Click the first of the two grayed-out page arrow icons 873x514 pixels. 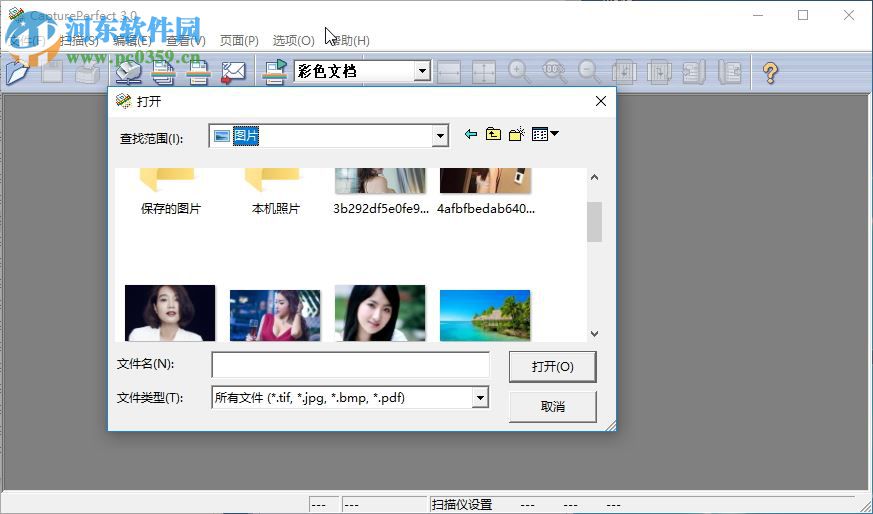coord(624,72)
